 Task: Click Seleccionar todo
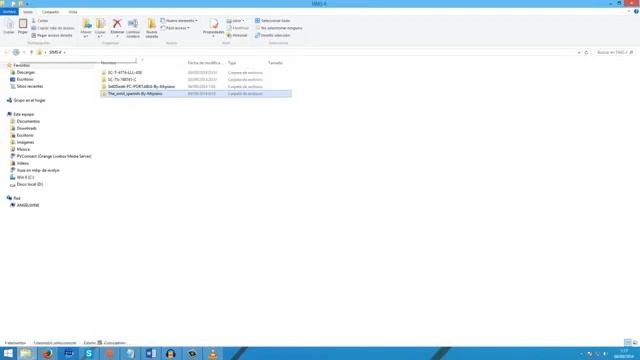pos(272,21)
